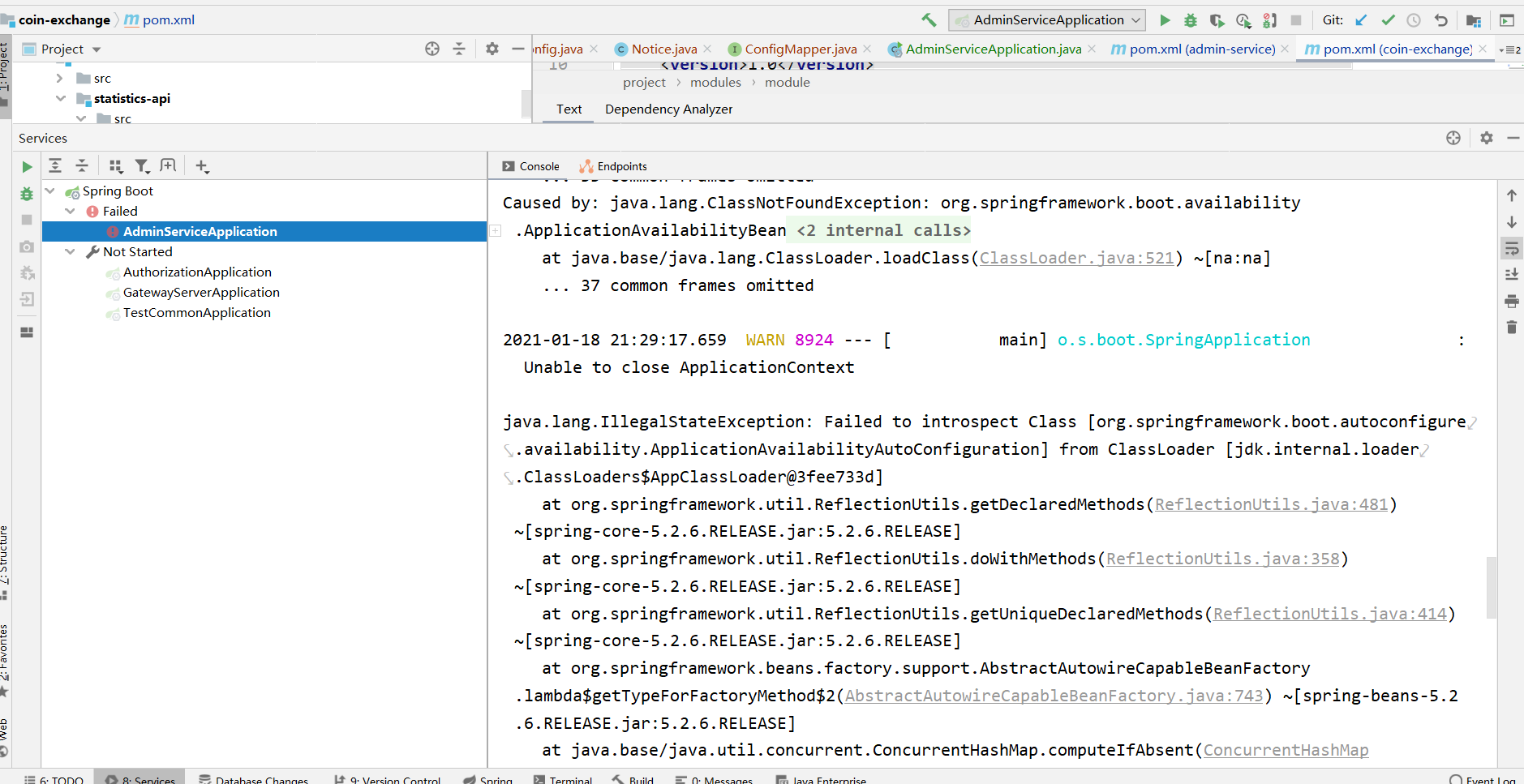This screenshot has width=1524, height=784.
Task: Open AbstractAutowireCapableBeanFactory.java:743 link
Action: click(1054, 696)
